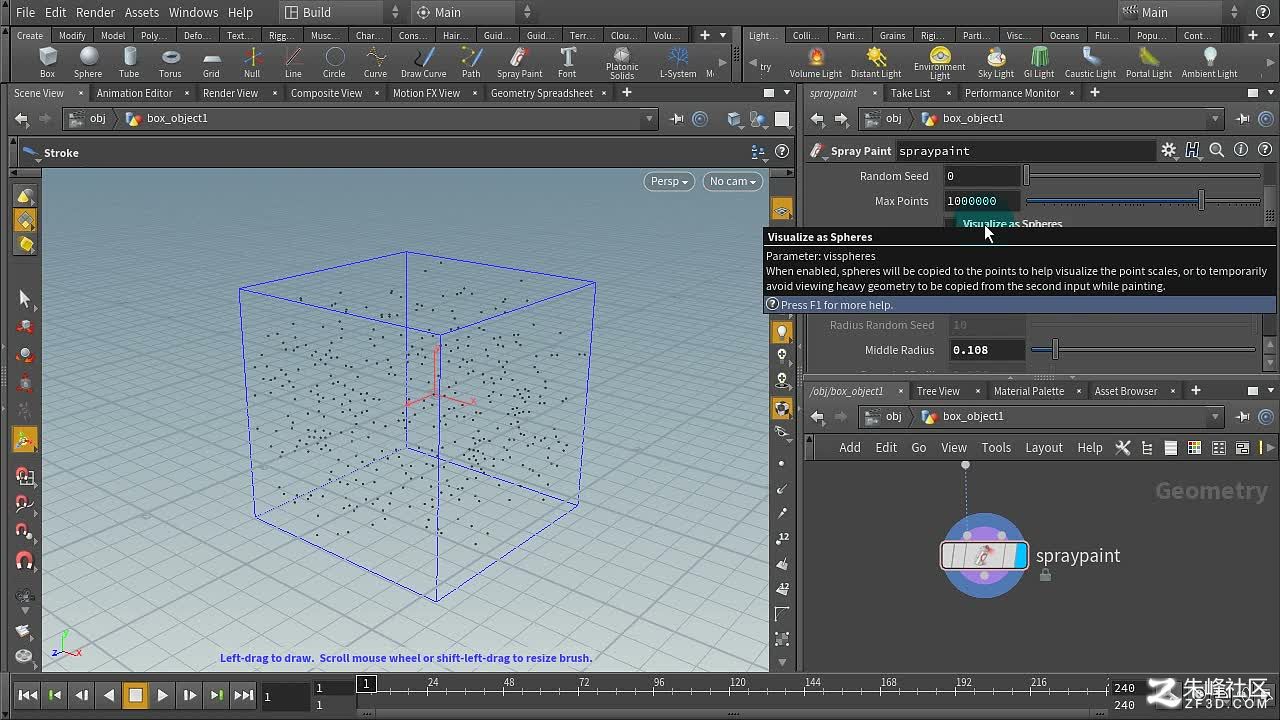Open the node info icon in parameters

[x=1241, y=150]
